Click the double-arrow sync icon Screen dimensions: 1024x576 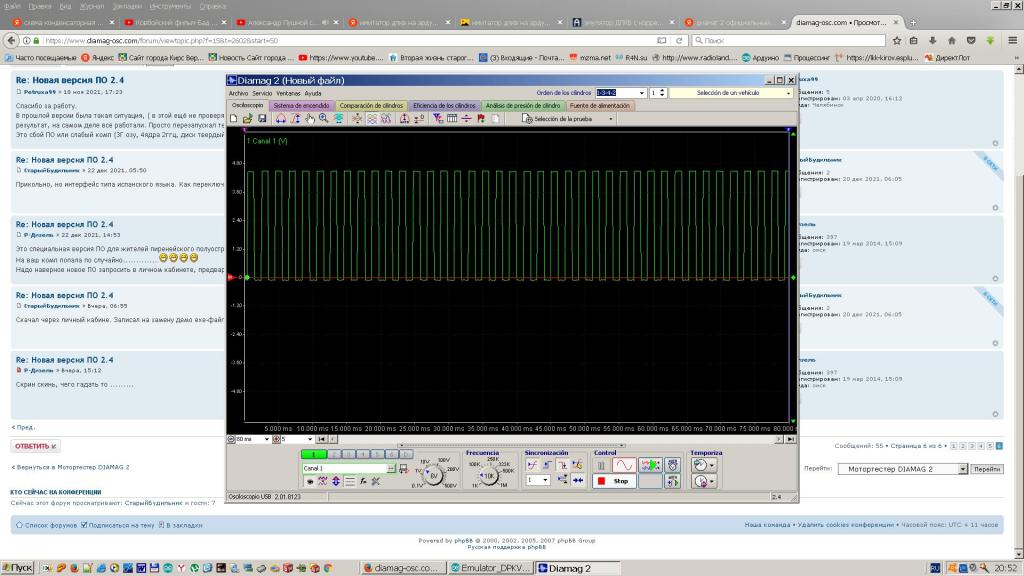coord(577,481)
